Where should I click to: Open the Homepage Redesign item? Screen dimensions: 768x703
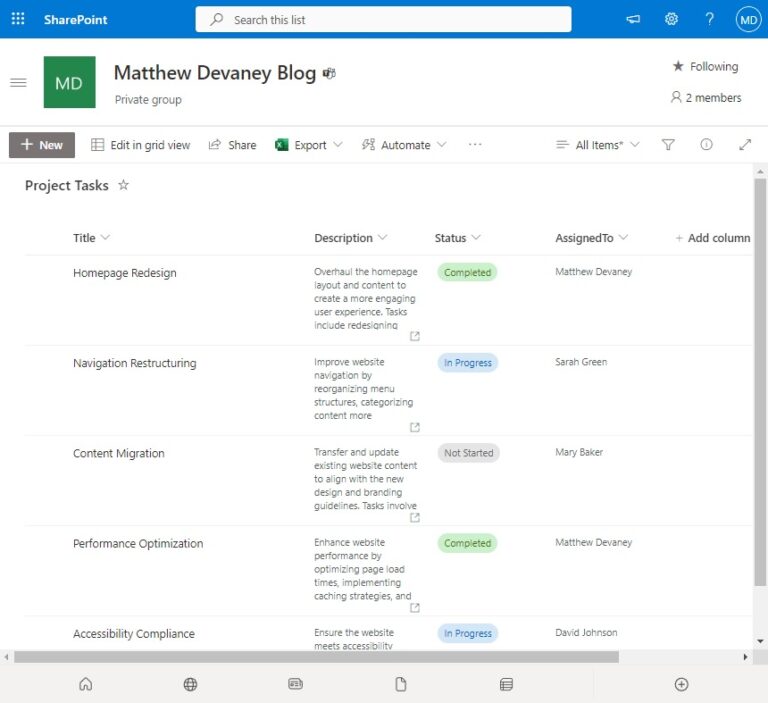124,273
